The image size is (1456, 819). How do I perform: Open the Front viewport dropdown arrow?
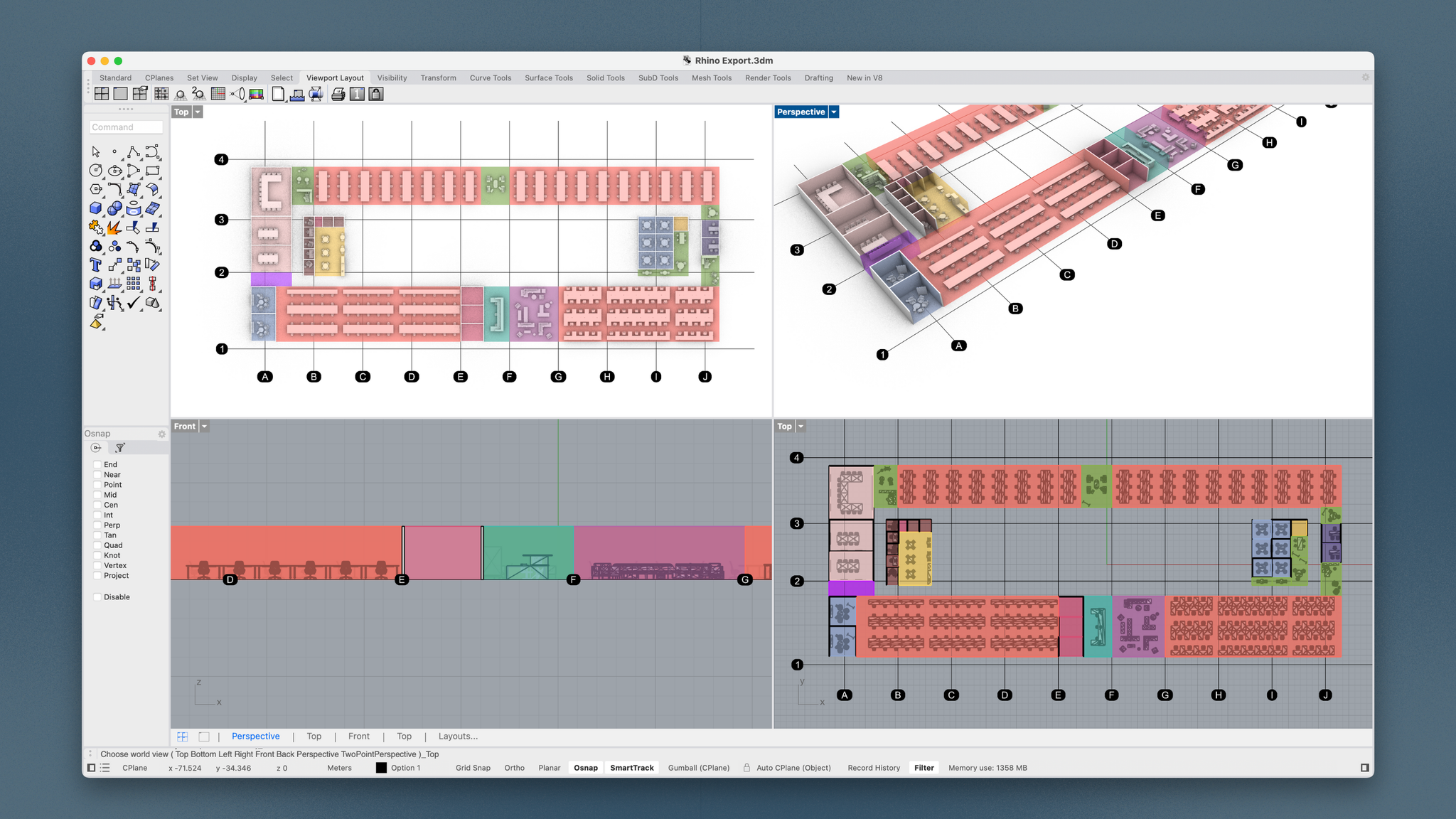(x=204, y=427)
